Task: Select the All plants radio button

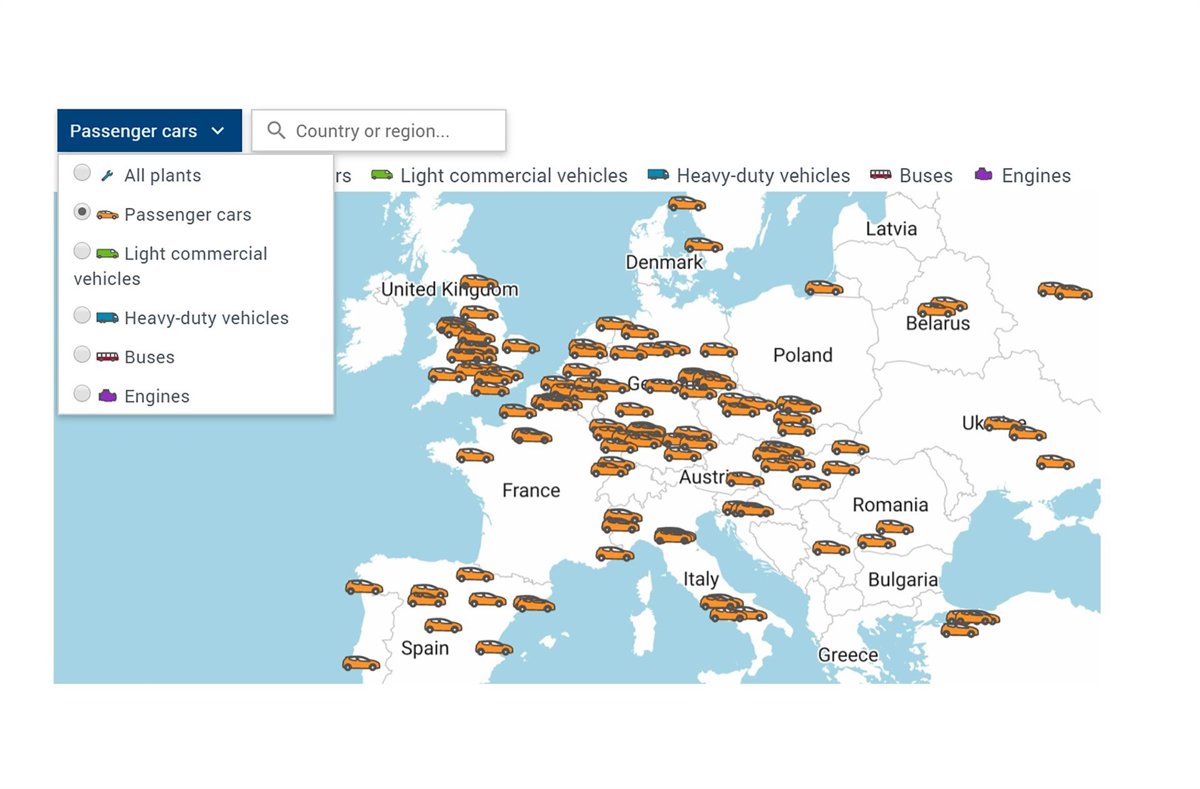Action: 82,173
